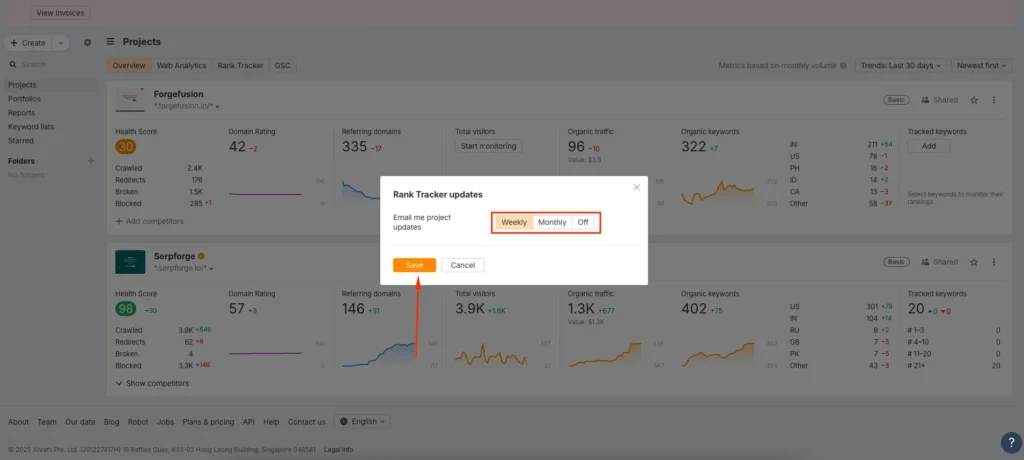Click Add competitors under Forgefusion

pyautogui.click(x=150, y=222)
